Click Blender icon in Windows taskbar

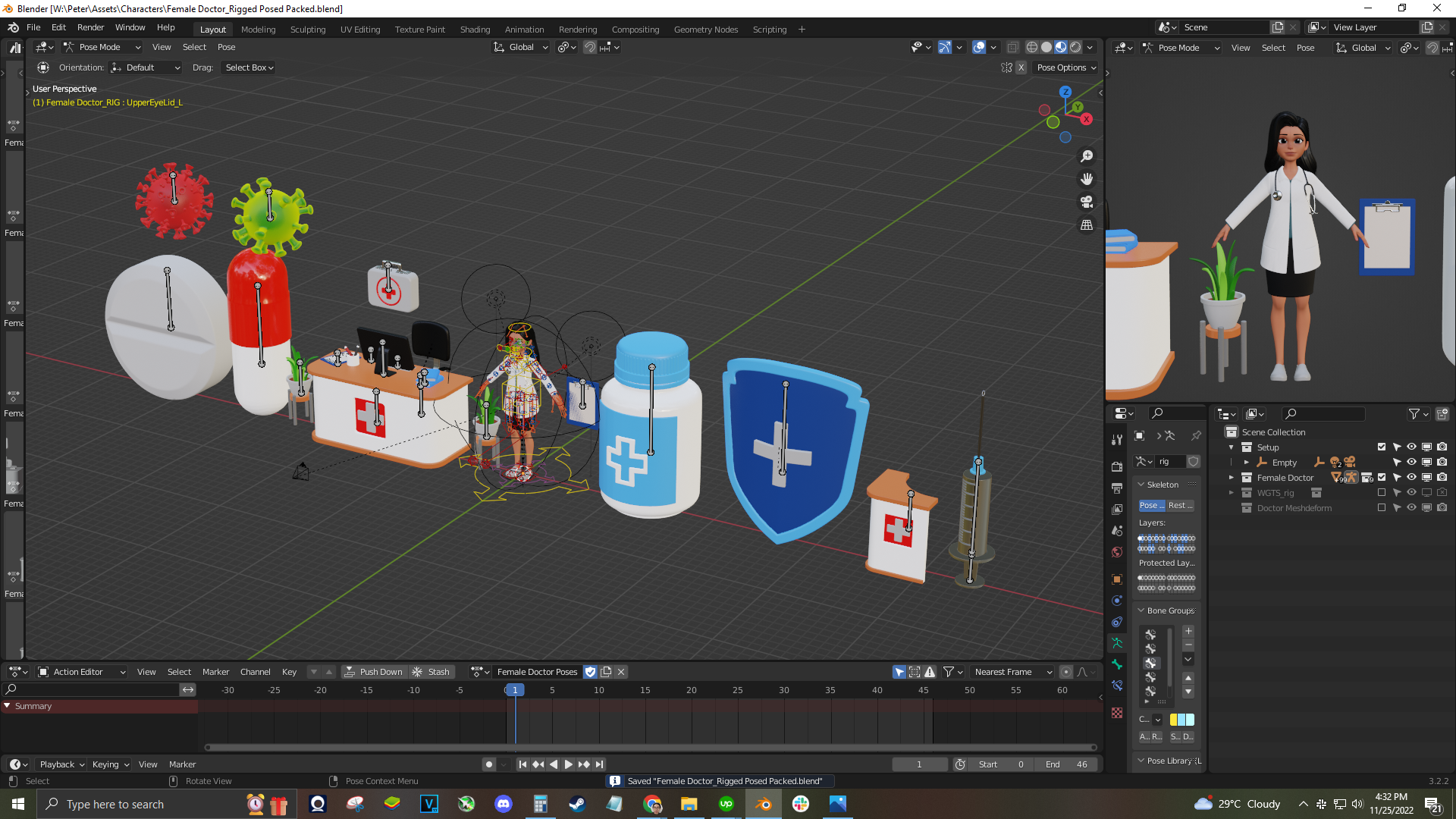tap(764, 804)
